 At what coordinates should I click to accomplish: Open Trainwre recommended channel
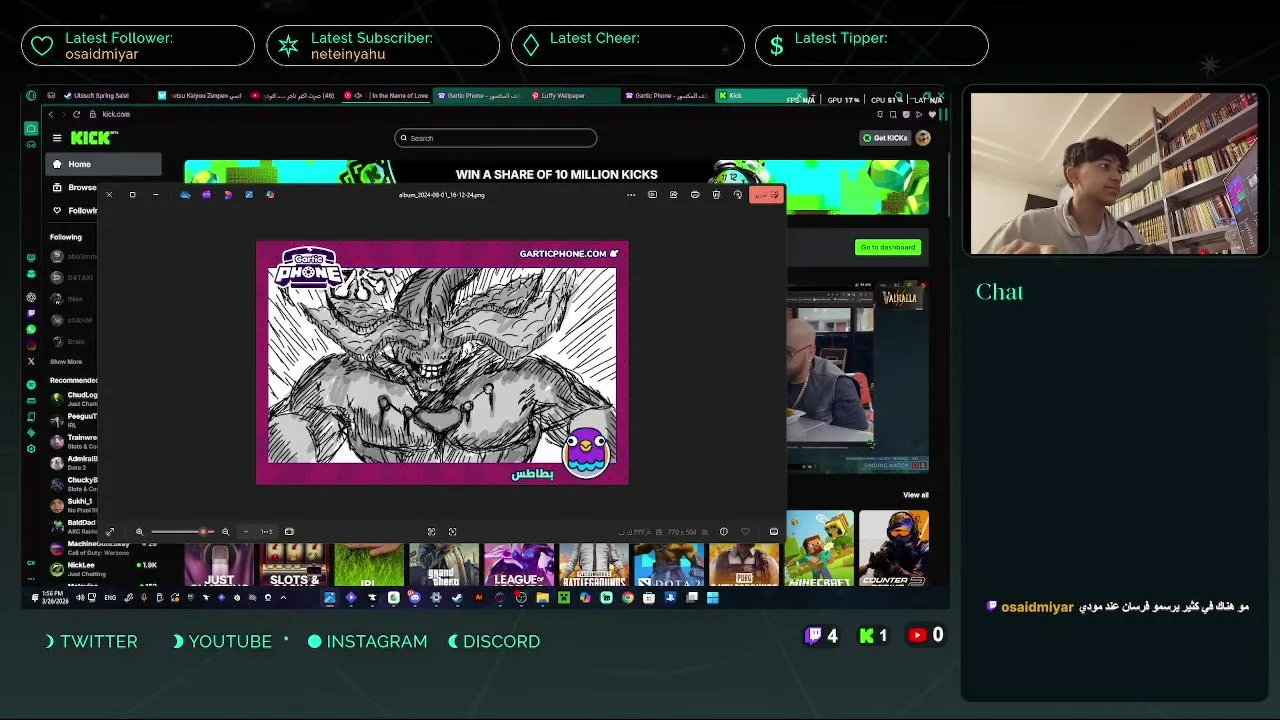(x=74, y=441)
